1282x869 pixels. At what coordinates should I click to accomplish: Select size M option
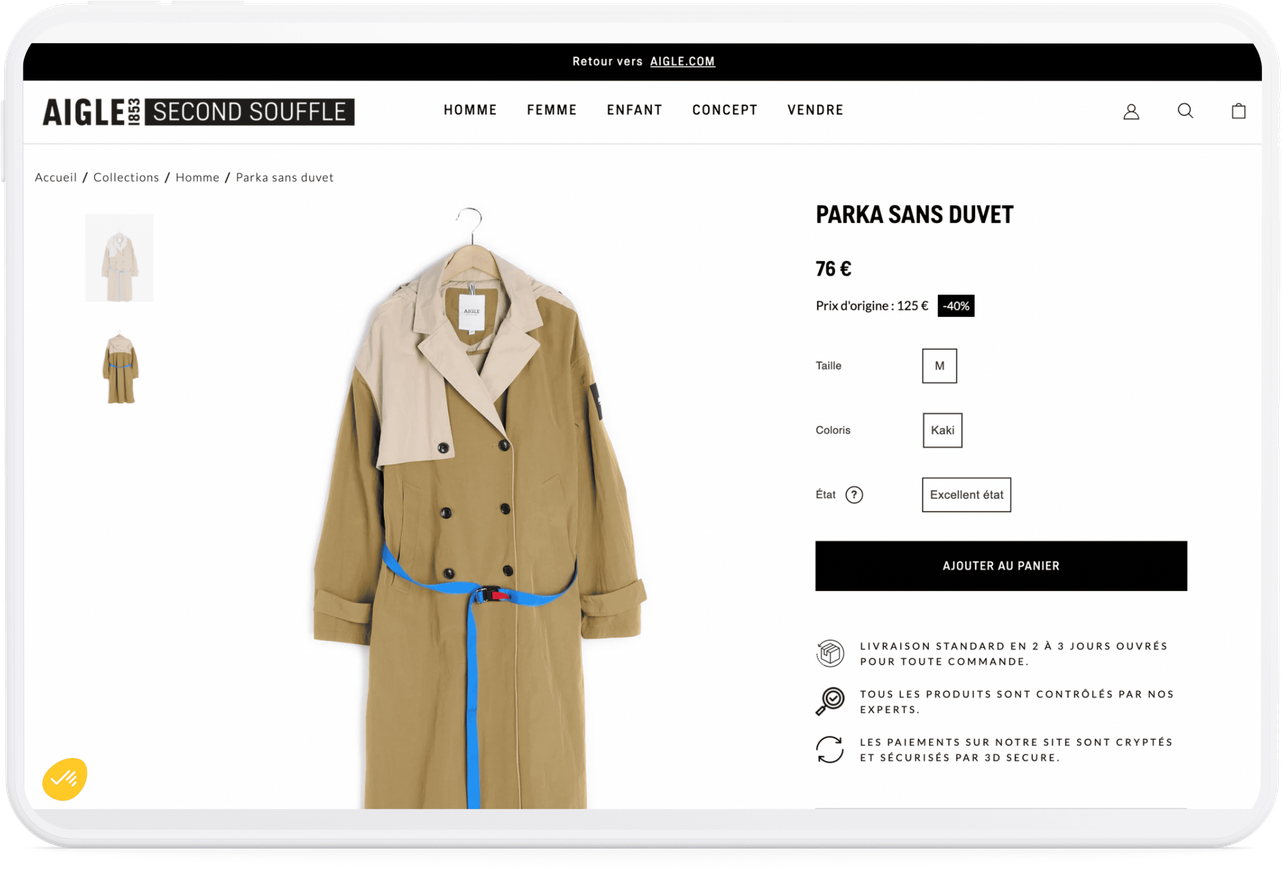point(939,366)
